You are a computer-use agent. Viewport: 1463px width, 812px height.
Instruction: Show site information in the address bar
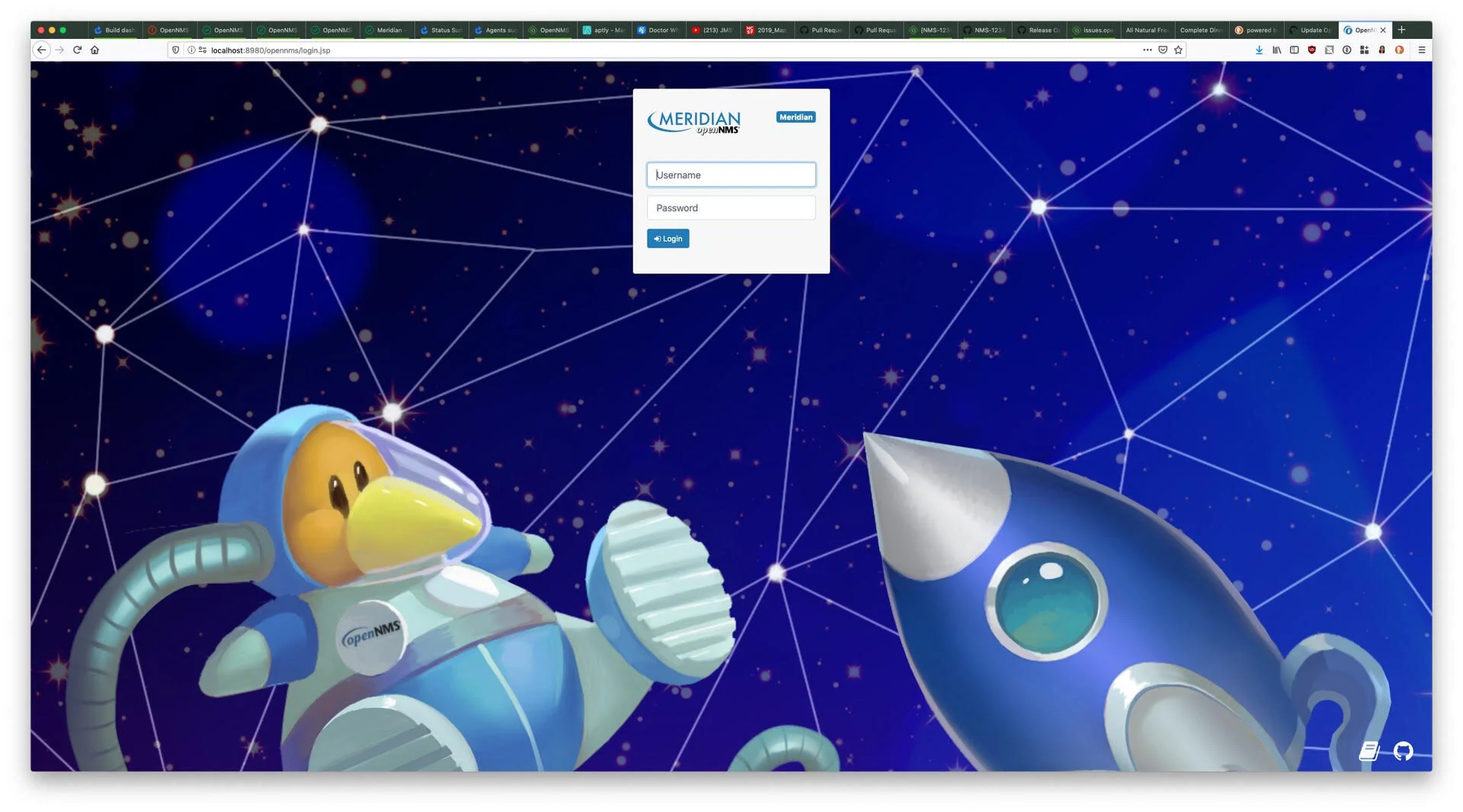(x=191, y=50)
